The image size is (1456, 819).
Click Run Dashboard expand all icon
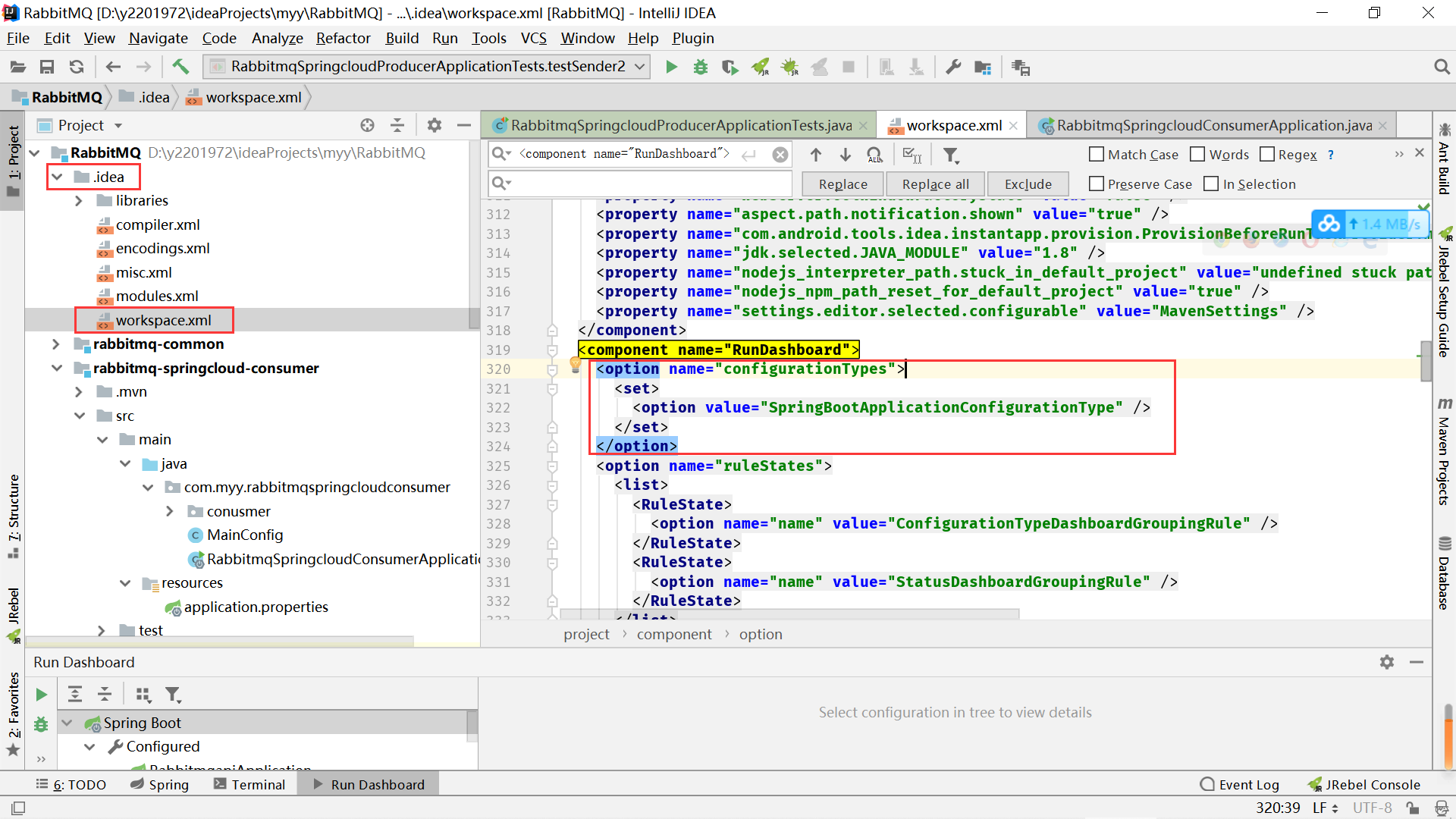(x=75, y=694)
